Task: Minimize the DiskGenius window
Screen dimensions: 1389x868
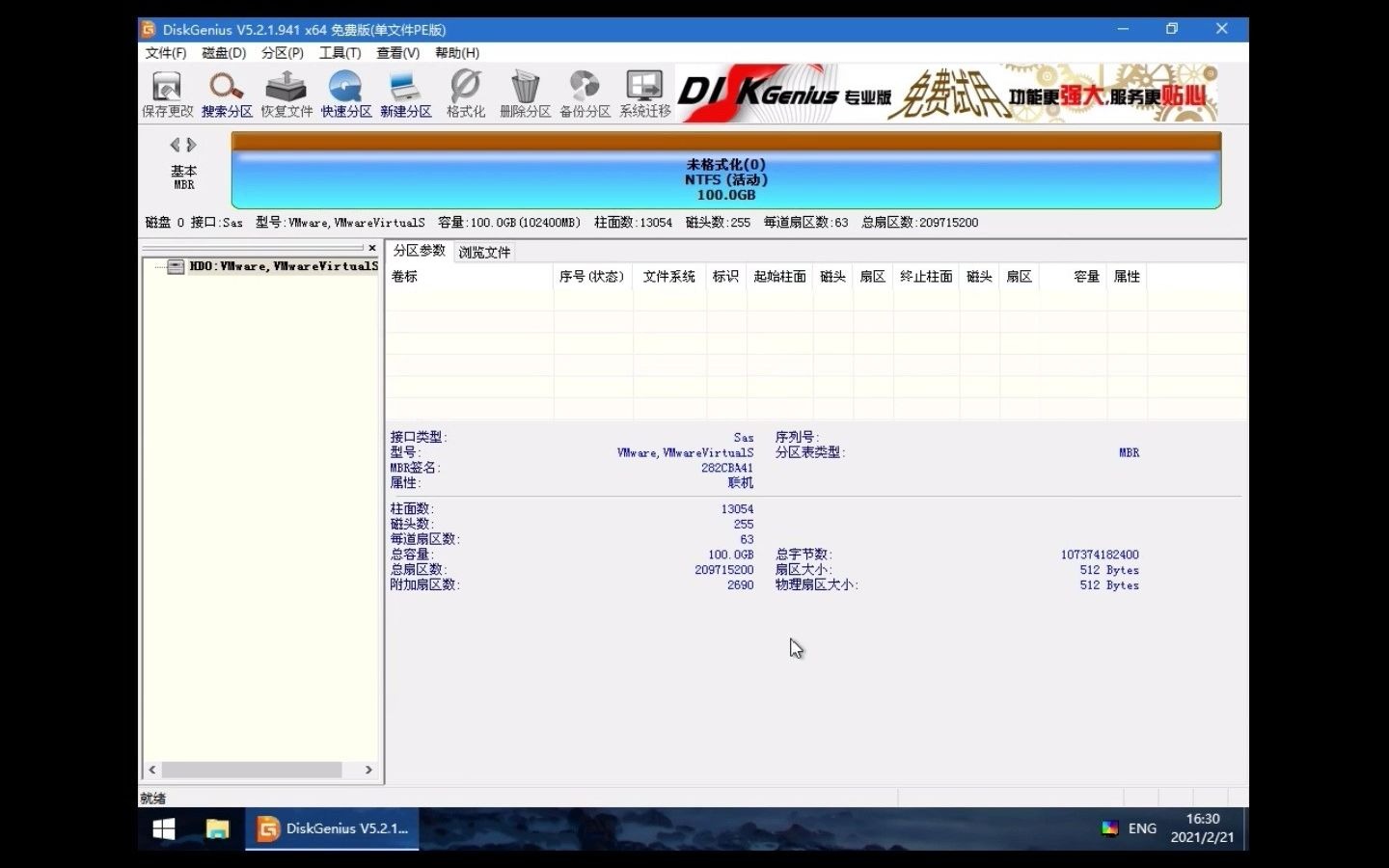Action: pos(1123,29)
